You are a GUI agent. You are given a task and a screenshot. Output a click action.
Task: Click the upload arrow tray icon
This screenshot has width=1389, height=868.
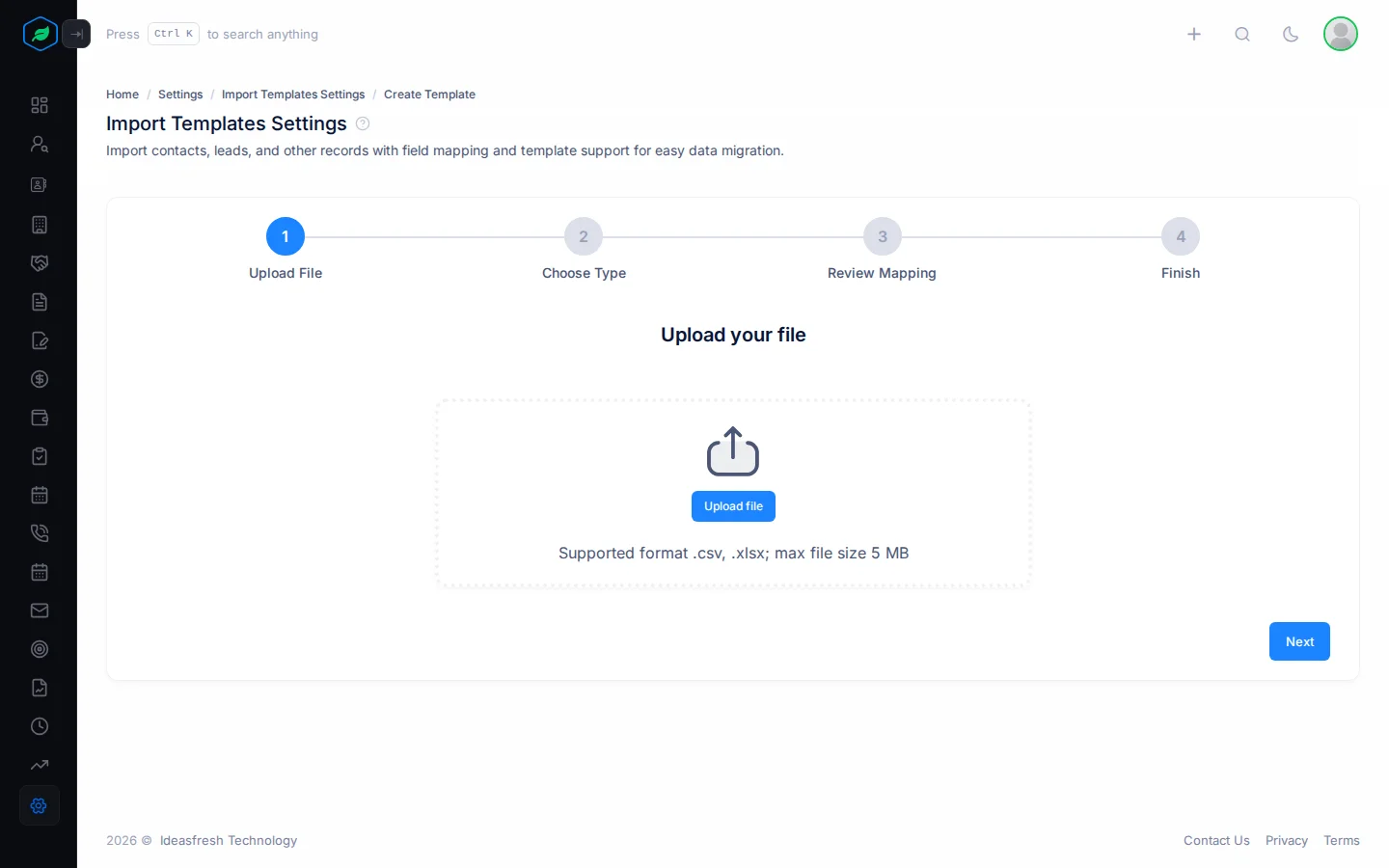pos(733,451)
